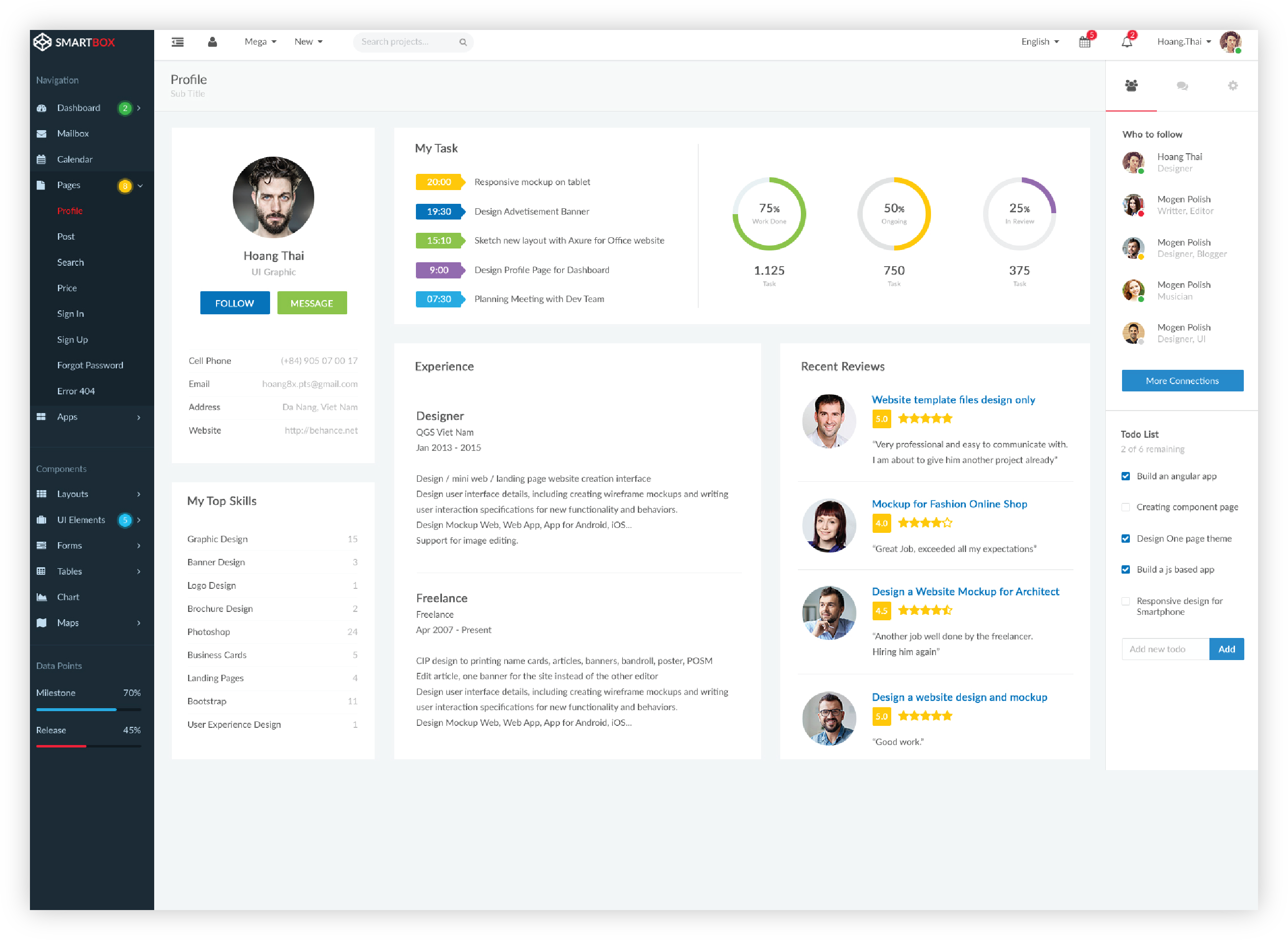Click the Tables sidebar icon

(x=42, y=571)
